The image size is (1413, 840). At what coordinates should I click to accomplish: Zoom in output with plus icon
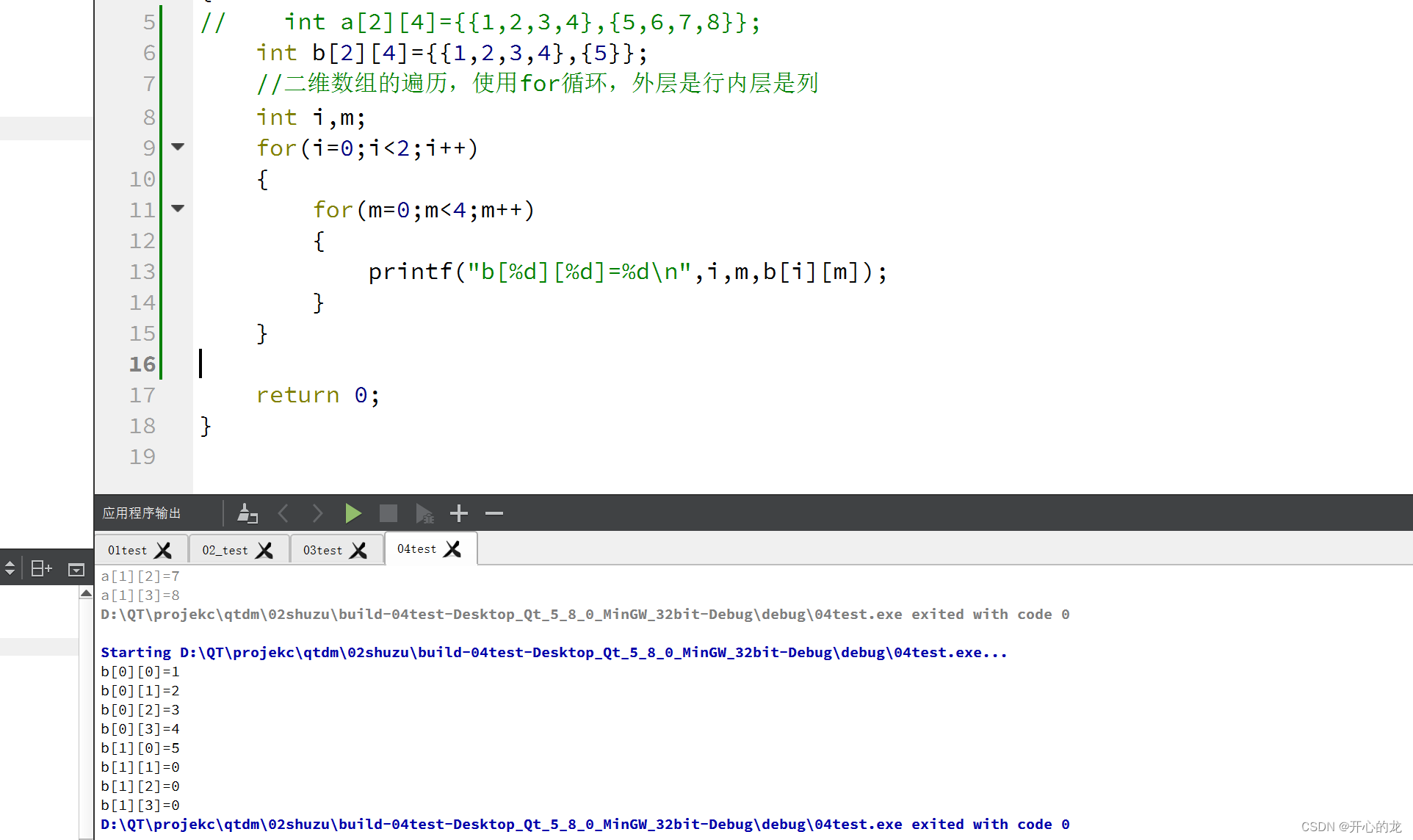tap(459, 513)
